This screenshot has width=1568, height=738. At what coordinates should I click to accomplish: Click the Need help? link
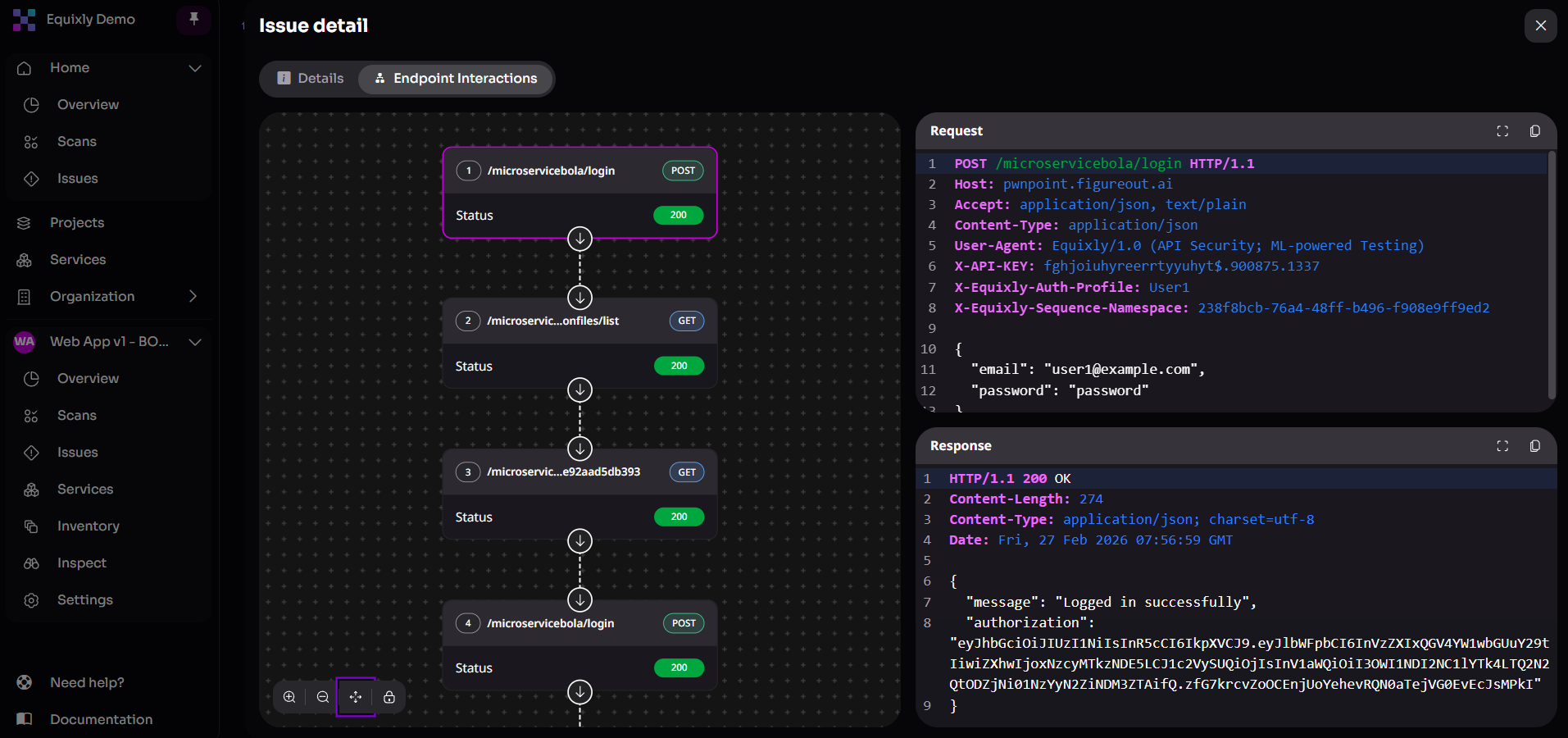click(87, 681)
